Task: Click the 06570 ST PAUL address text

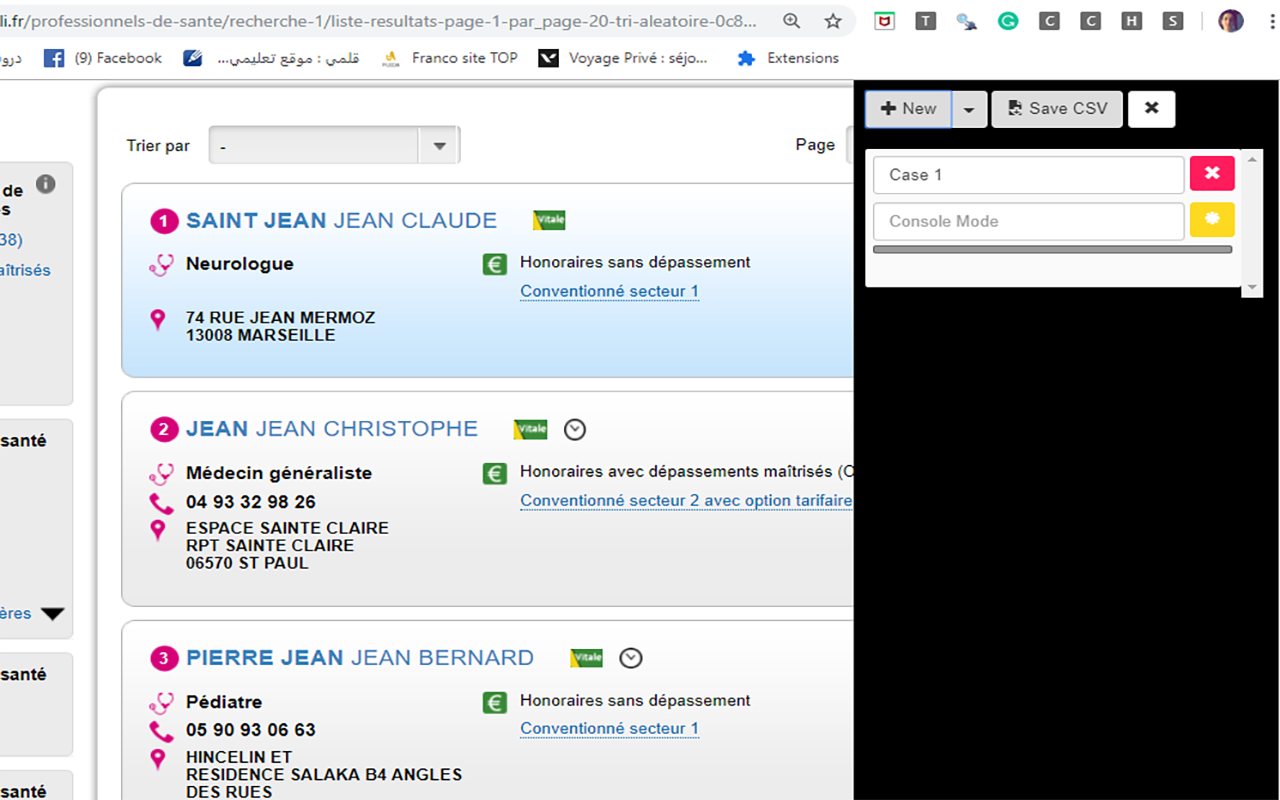Action: coord(247,563)
